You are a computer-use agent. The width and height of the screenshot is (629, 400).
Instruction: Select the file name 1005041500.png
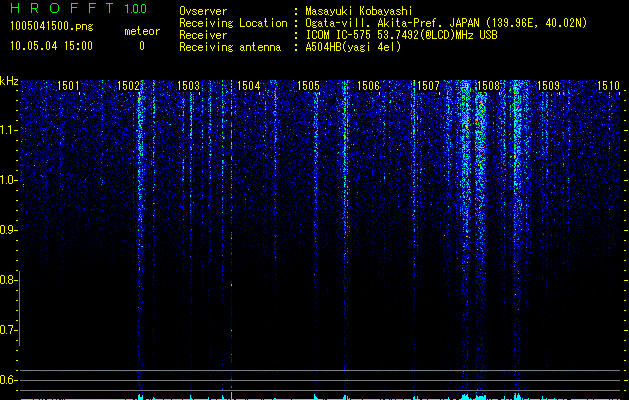(x=52, y=26)
